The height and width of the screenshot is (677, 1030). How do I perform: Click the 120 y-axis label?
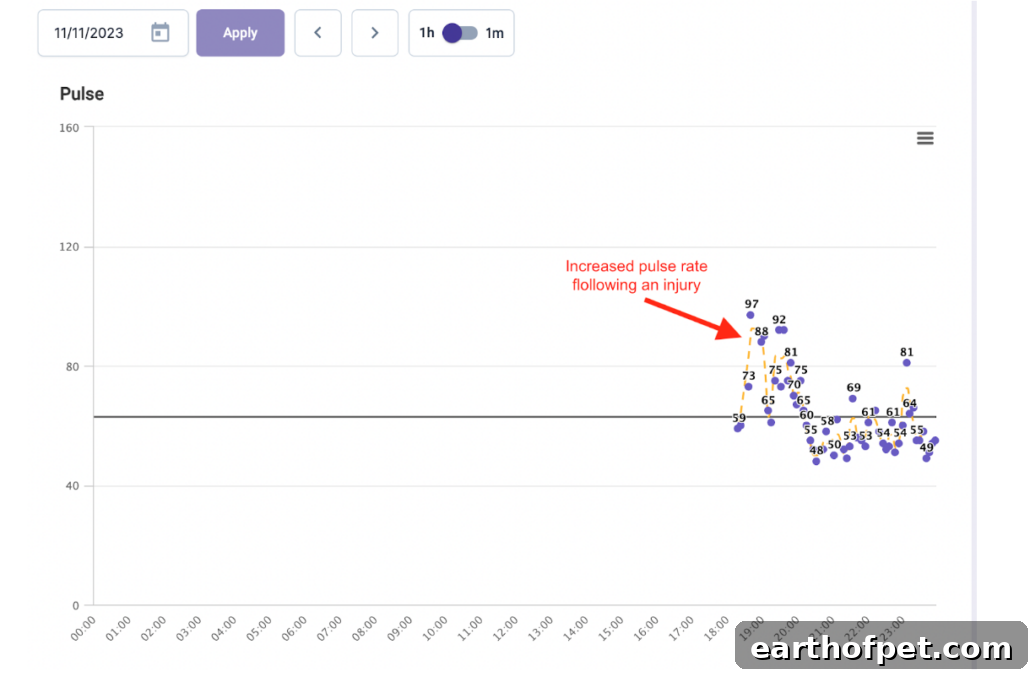pyautogui.click(x=69, y=247)
